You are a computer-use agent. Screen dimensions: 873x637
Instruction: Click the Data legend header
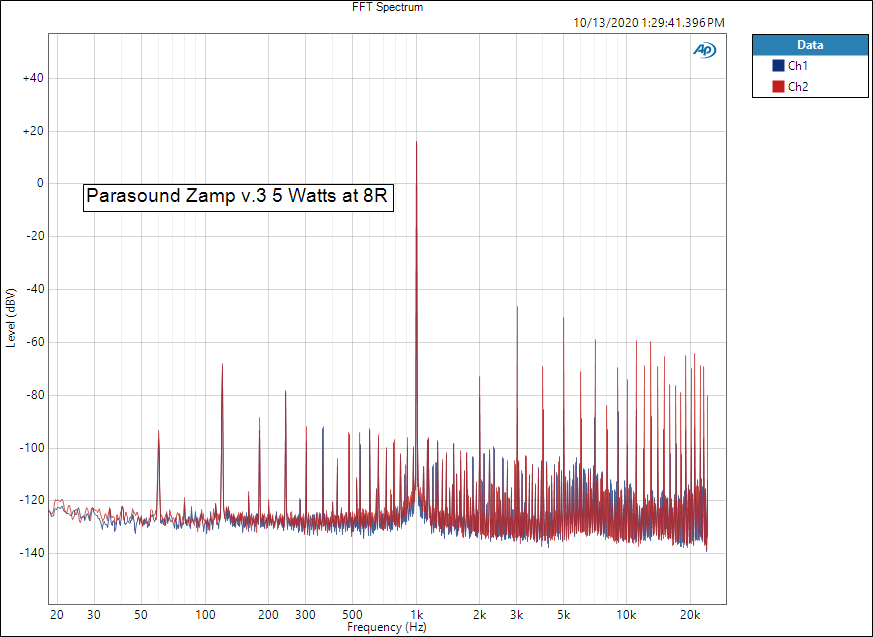(x=810, y=45)
